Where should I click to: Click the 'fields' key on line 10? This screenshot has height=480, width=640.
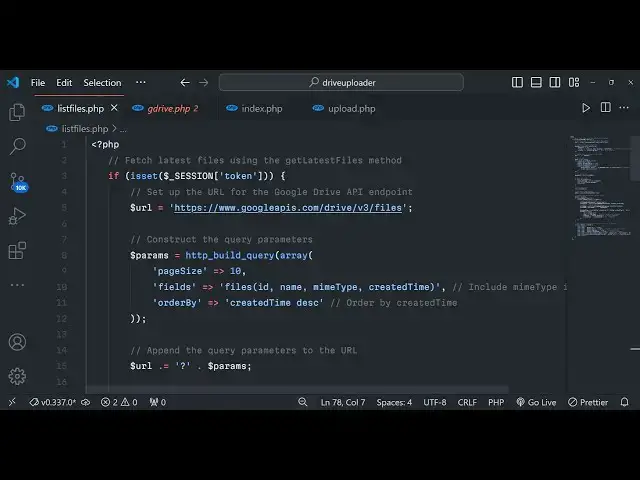pyautogui.click(x=174, y=287)
